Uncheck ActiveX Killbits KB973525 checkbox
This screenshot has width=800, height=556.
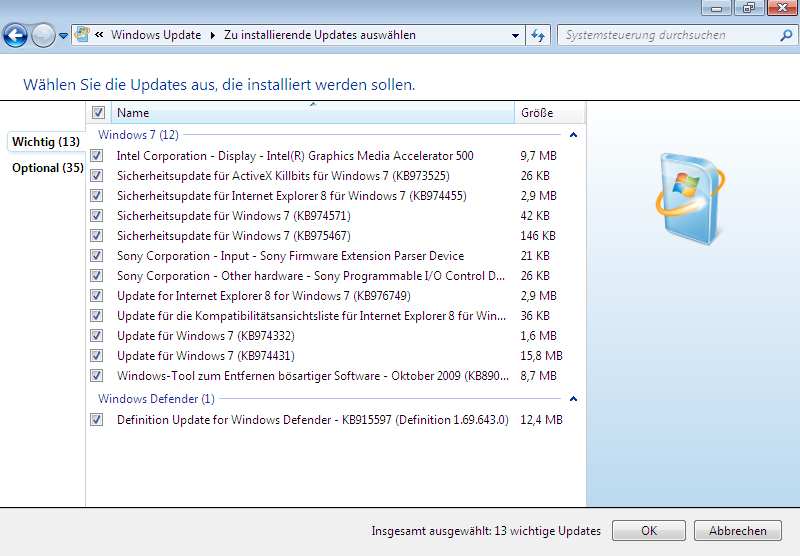click(96, 175)
